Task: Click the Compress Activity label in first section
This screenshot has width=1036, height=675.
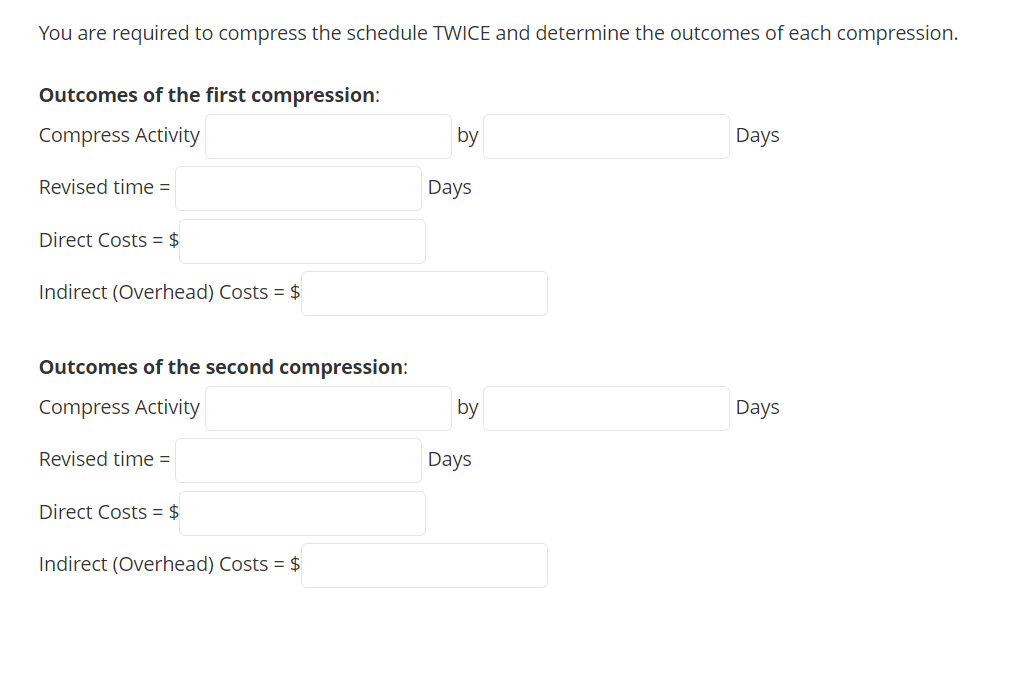Action: coord(119,135)
